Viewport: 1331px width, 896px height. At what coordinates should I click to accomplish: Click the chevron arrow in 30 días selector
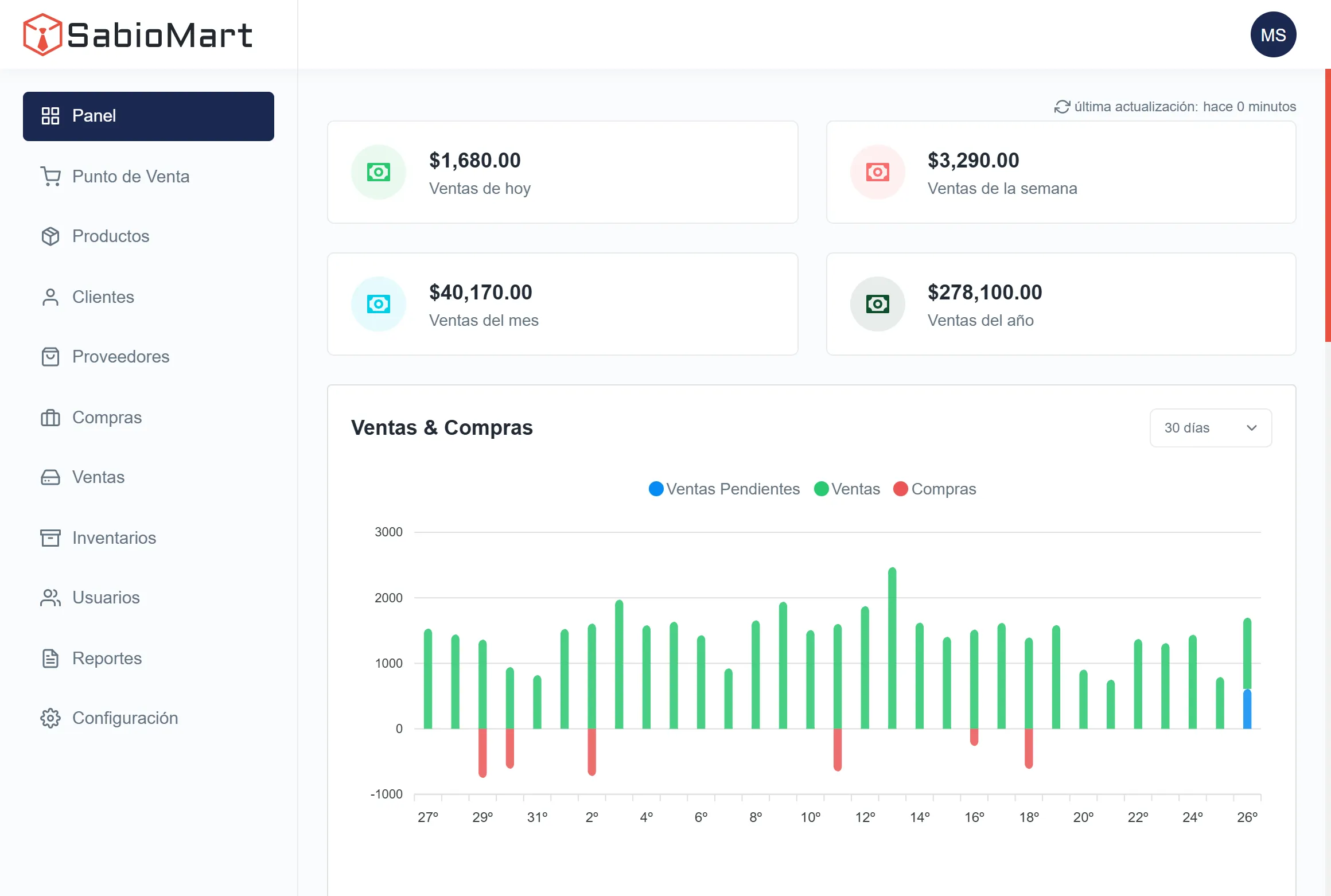point(1252,428)
